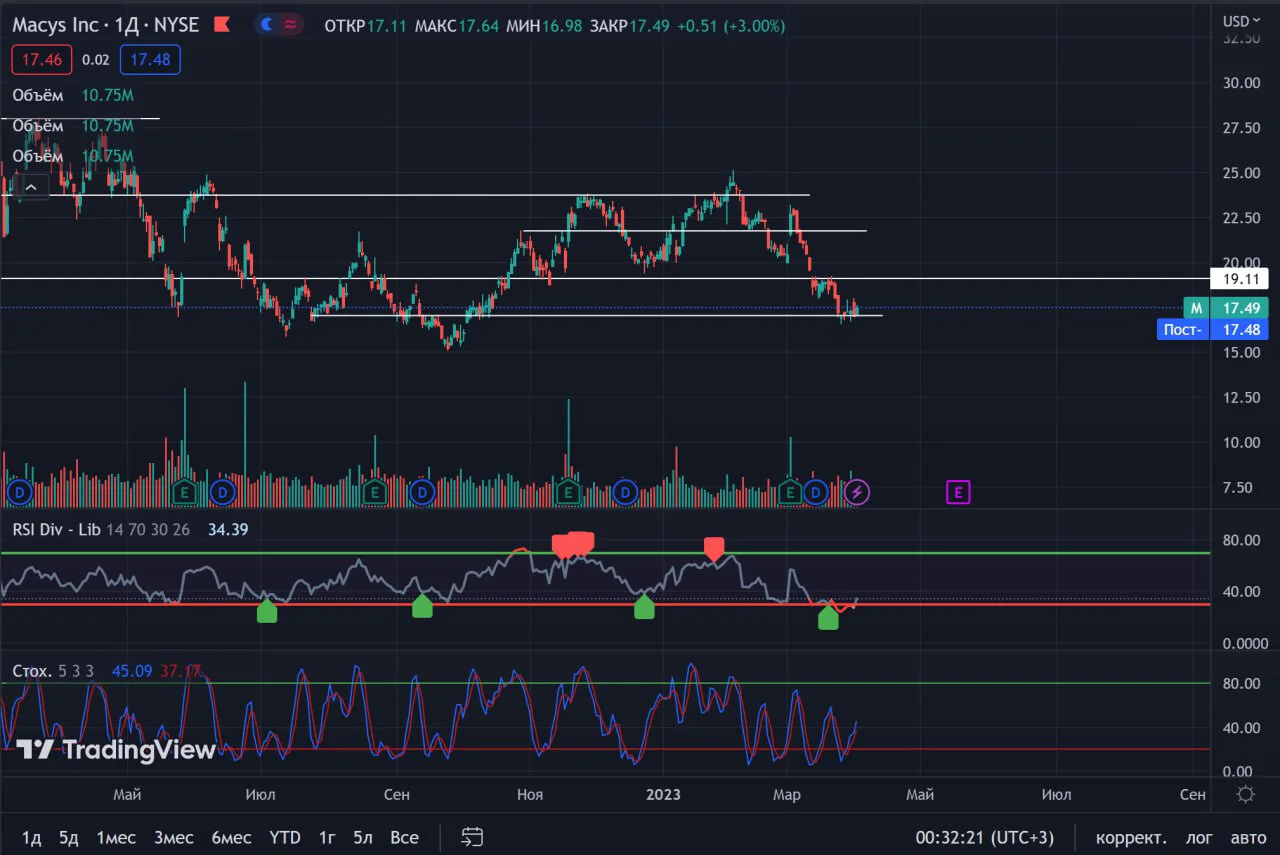Viewport: 1280px width, 855px height.
Task: Select the 3мес time range
Action: point(174,837)
